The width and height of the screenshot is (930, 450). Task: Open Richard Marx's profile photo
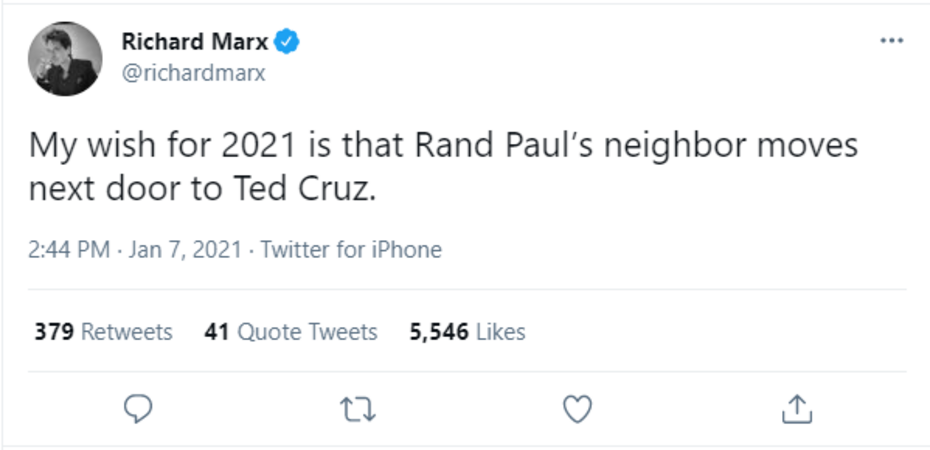tap(65, 59)
